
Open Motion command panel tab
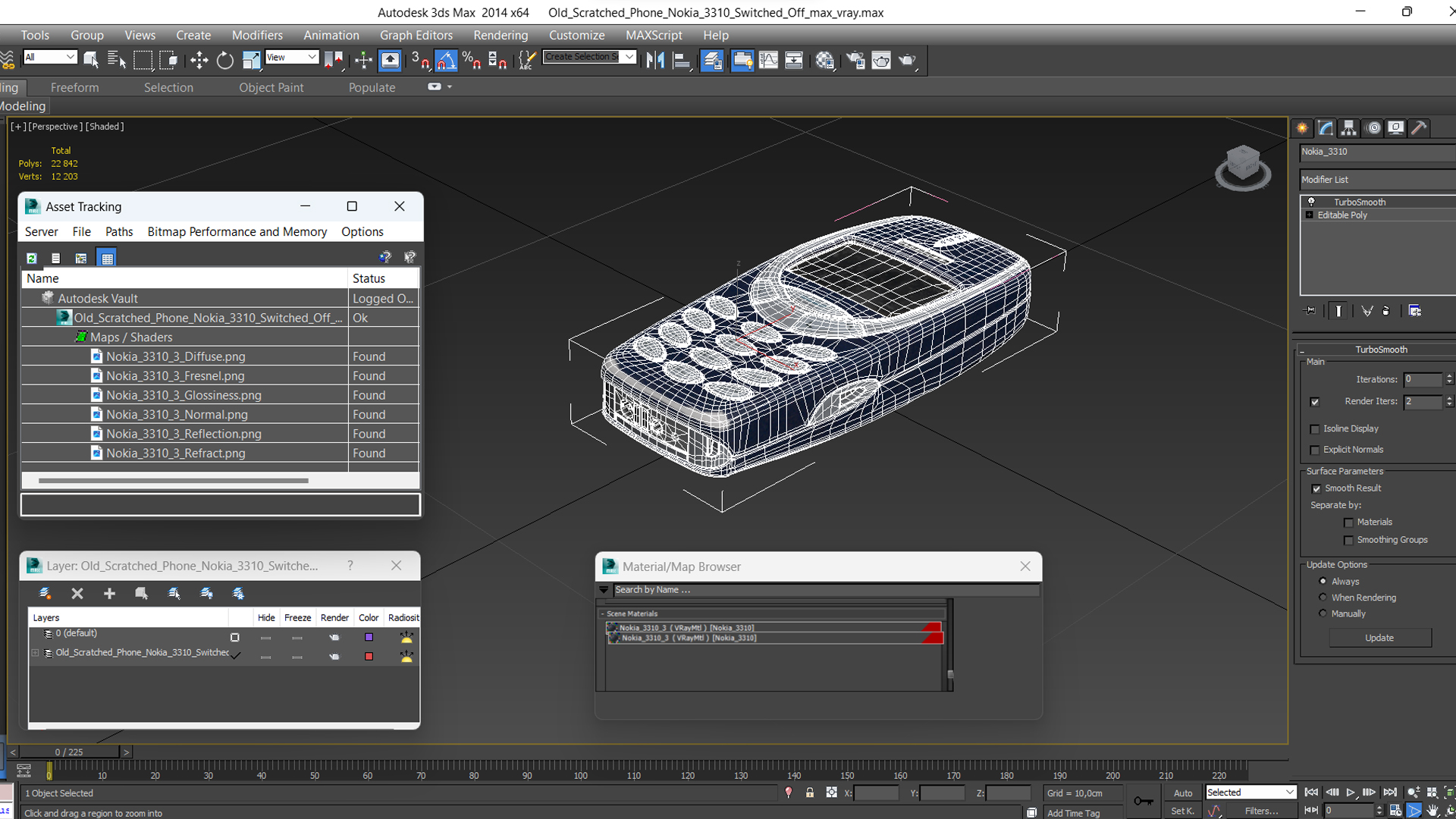tap(1373, 127)
